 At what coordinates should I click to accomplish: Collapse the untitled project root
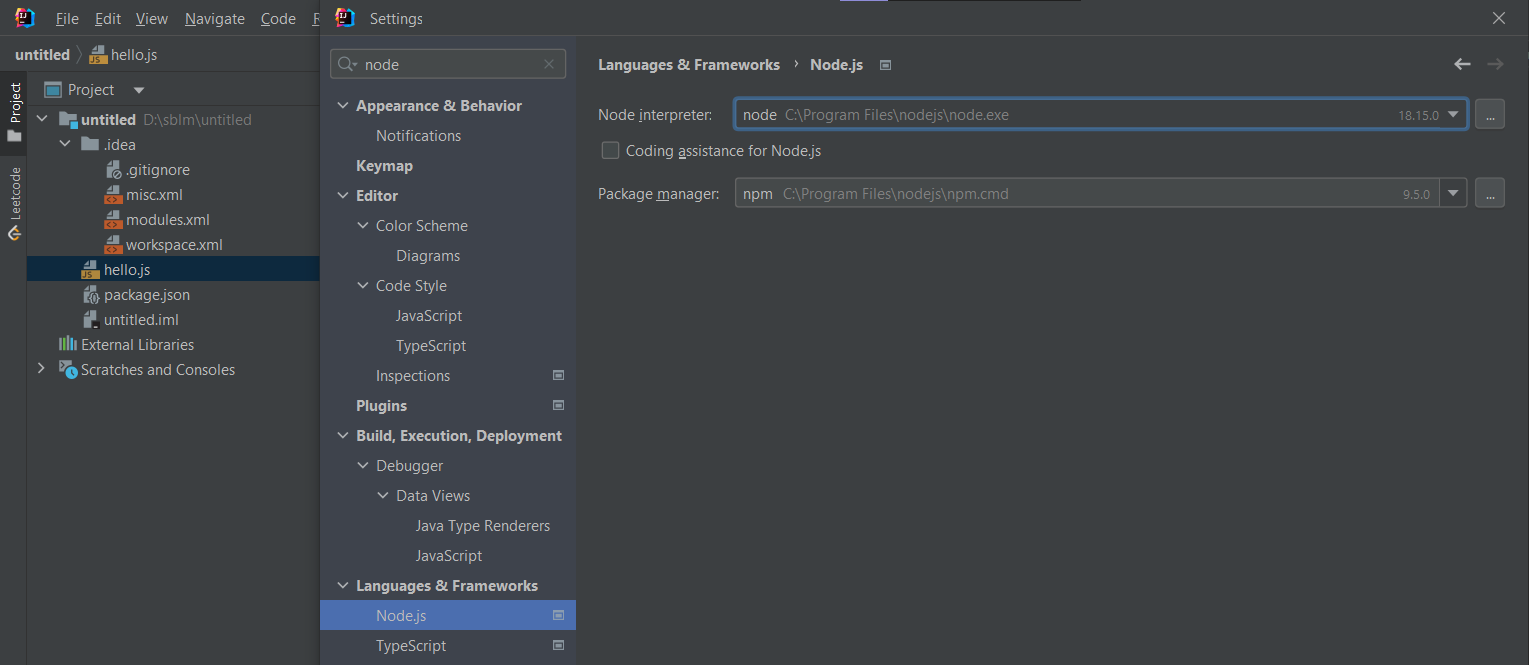pyautogui.click(x=42, y=120)
